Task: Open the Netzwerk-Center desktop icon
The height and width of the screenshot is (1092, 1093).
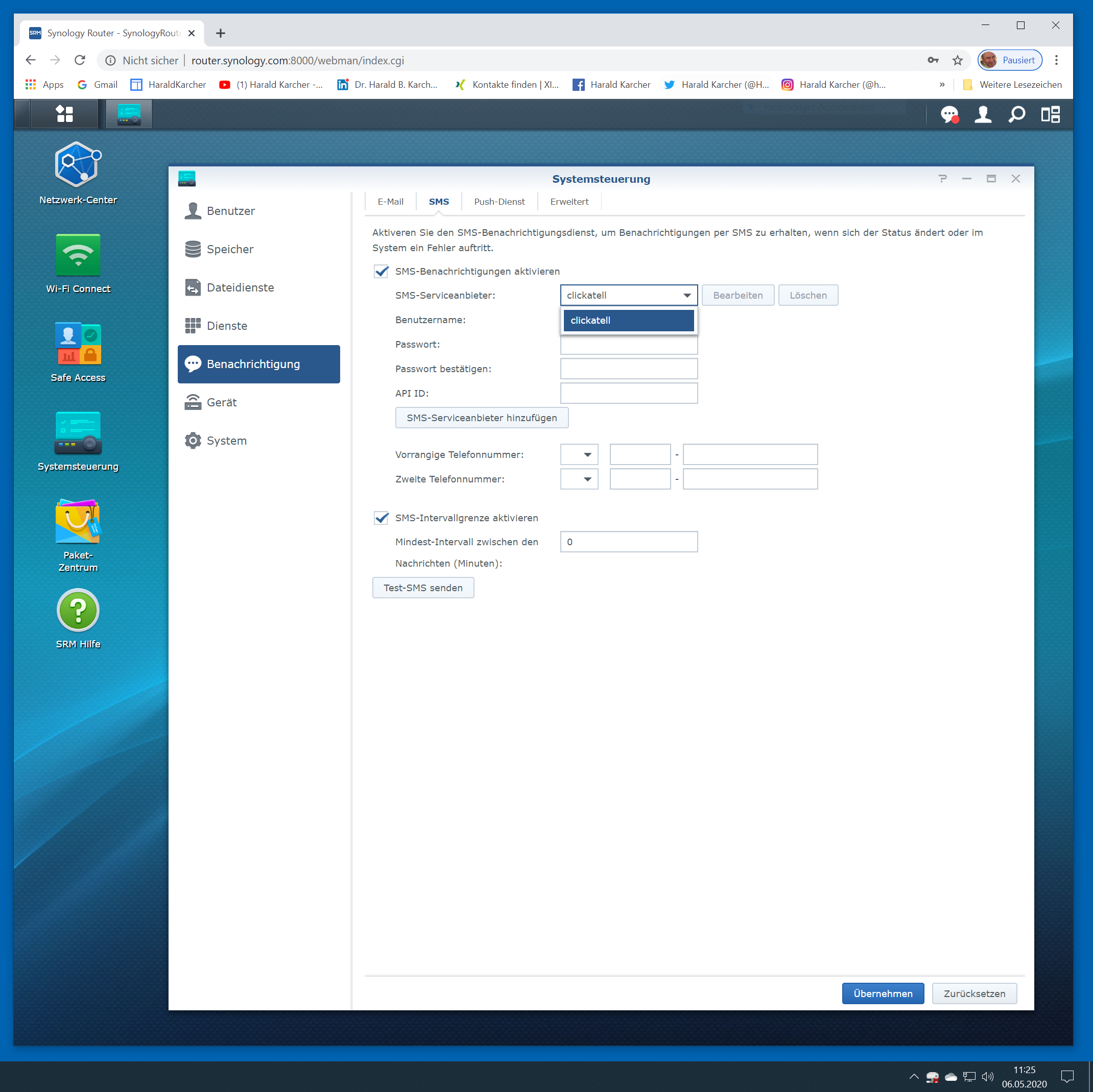Action: pyautogui.click(x=78, y=164)
